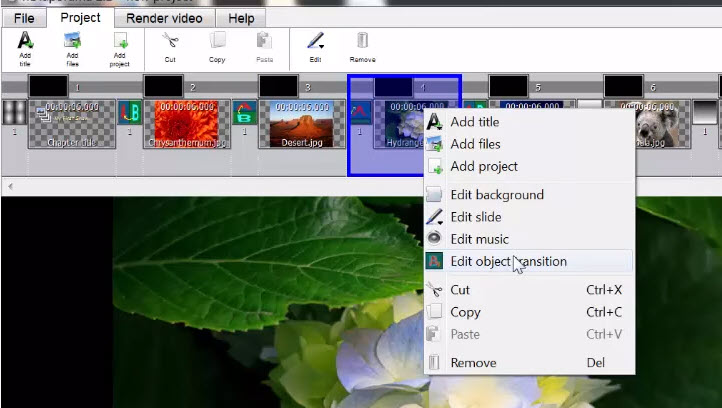Screen dimensions: 722x408
Task: Click the transition icon before Chapter title slide
Action: pyautogui.click(x=14, y=112)
